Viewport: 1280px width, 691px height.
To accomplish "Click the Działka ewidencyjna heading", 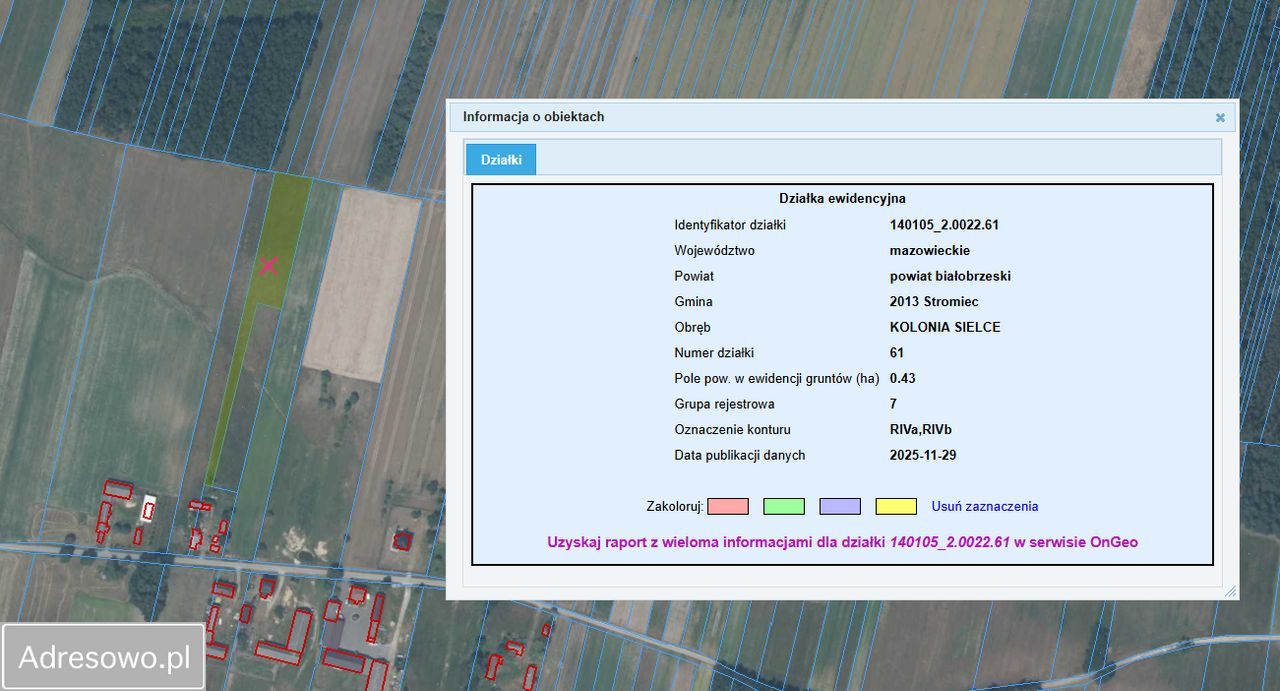I will (x=842, y=199).
